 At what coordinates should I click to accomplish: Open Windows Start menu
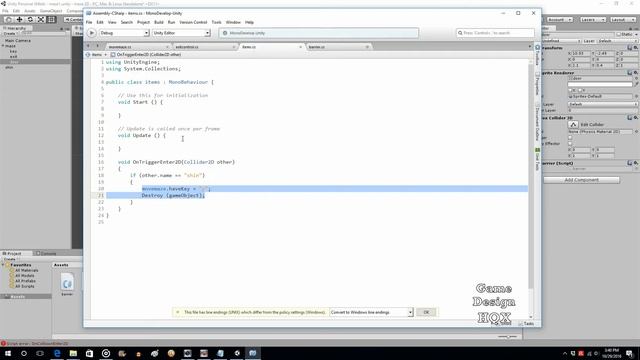(8, 353)
